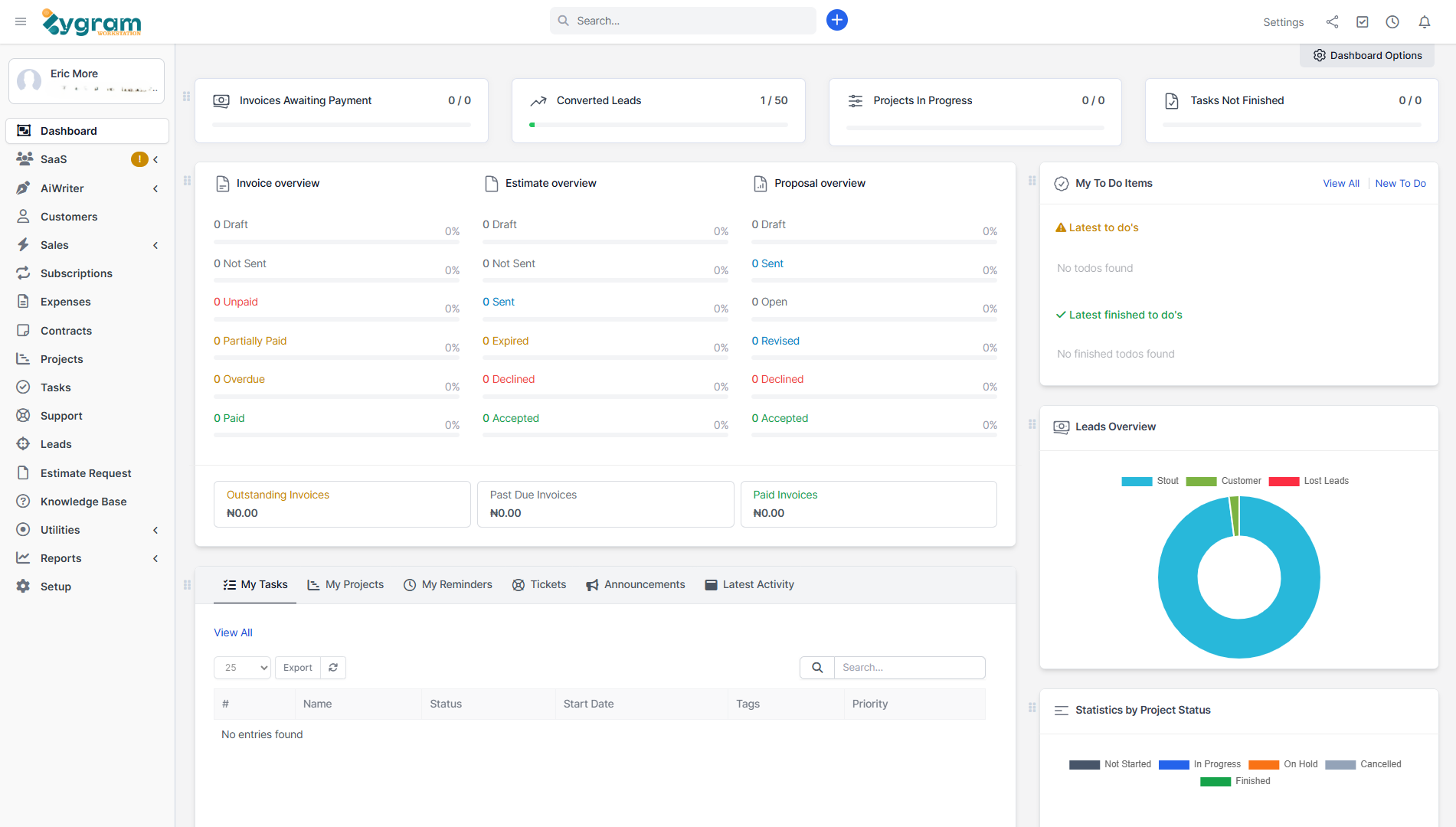The image size is (1456, 827).
Task: Toggle the Lost Leads chart legend
Action: [x=1308, y=481]
